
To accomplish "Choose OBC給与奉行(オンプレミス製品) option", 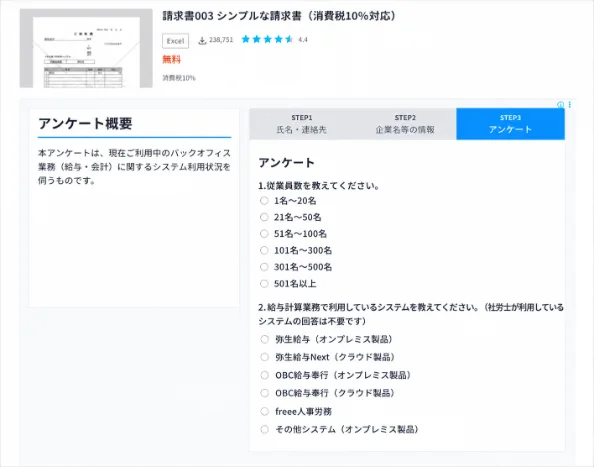I will (264, 375).
